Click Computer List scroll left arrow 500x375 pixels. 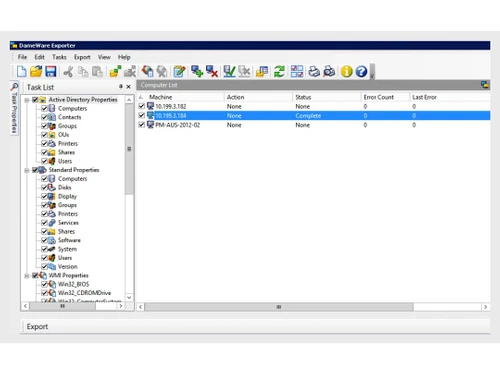pos(141,307)
